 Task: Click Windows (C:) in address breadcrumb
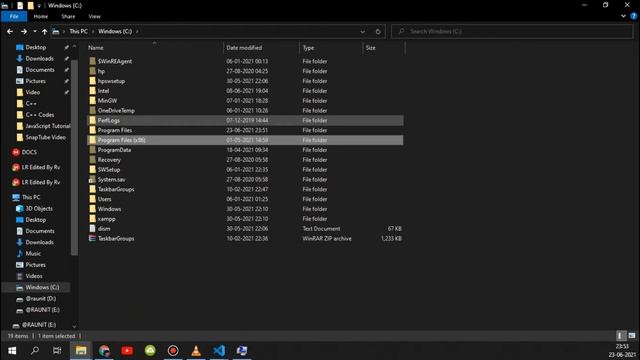click(115, 31)
